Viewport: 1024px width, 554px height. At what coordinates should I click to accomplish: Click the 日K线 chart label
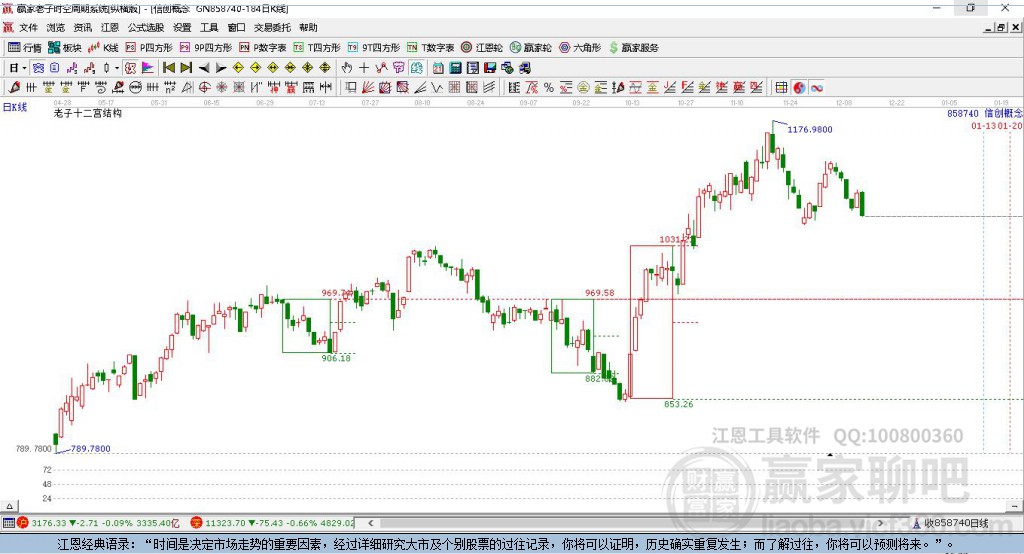tap(15, 107)
